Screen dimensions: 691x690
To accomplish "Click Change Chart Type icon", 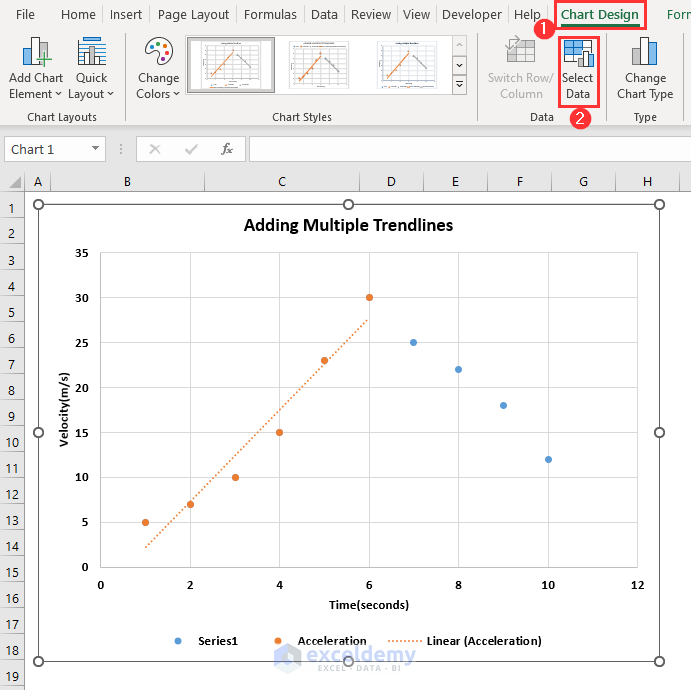I will pos(645,51).
